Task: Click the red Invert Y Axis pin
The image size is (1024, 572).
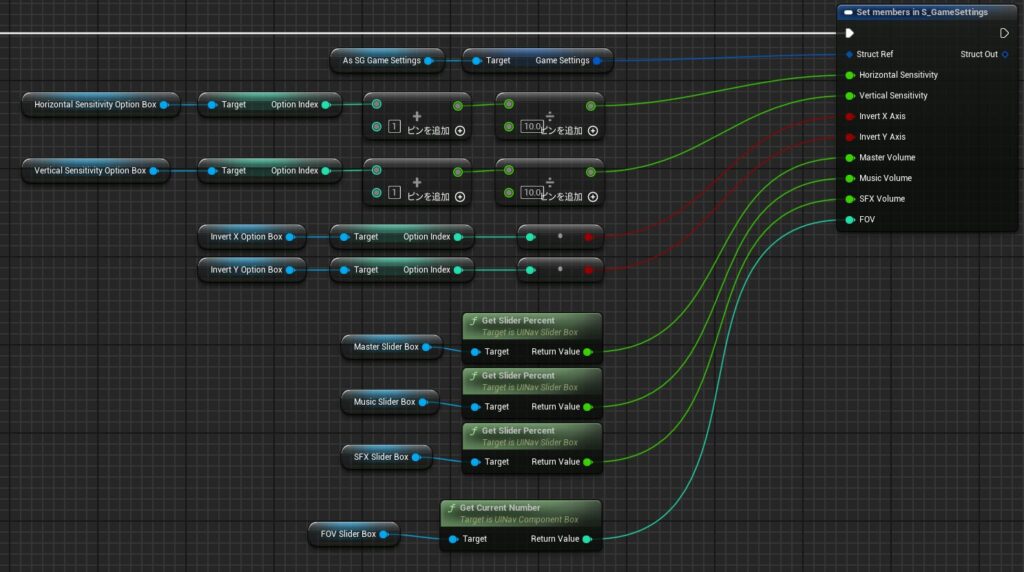Action: point(850,137)
